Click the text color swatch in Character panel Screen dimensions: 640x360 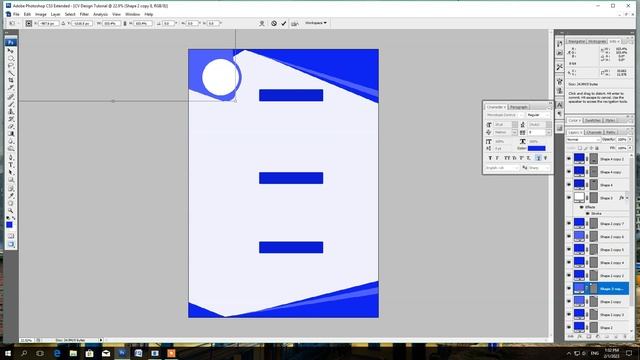tap(536, 148)
